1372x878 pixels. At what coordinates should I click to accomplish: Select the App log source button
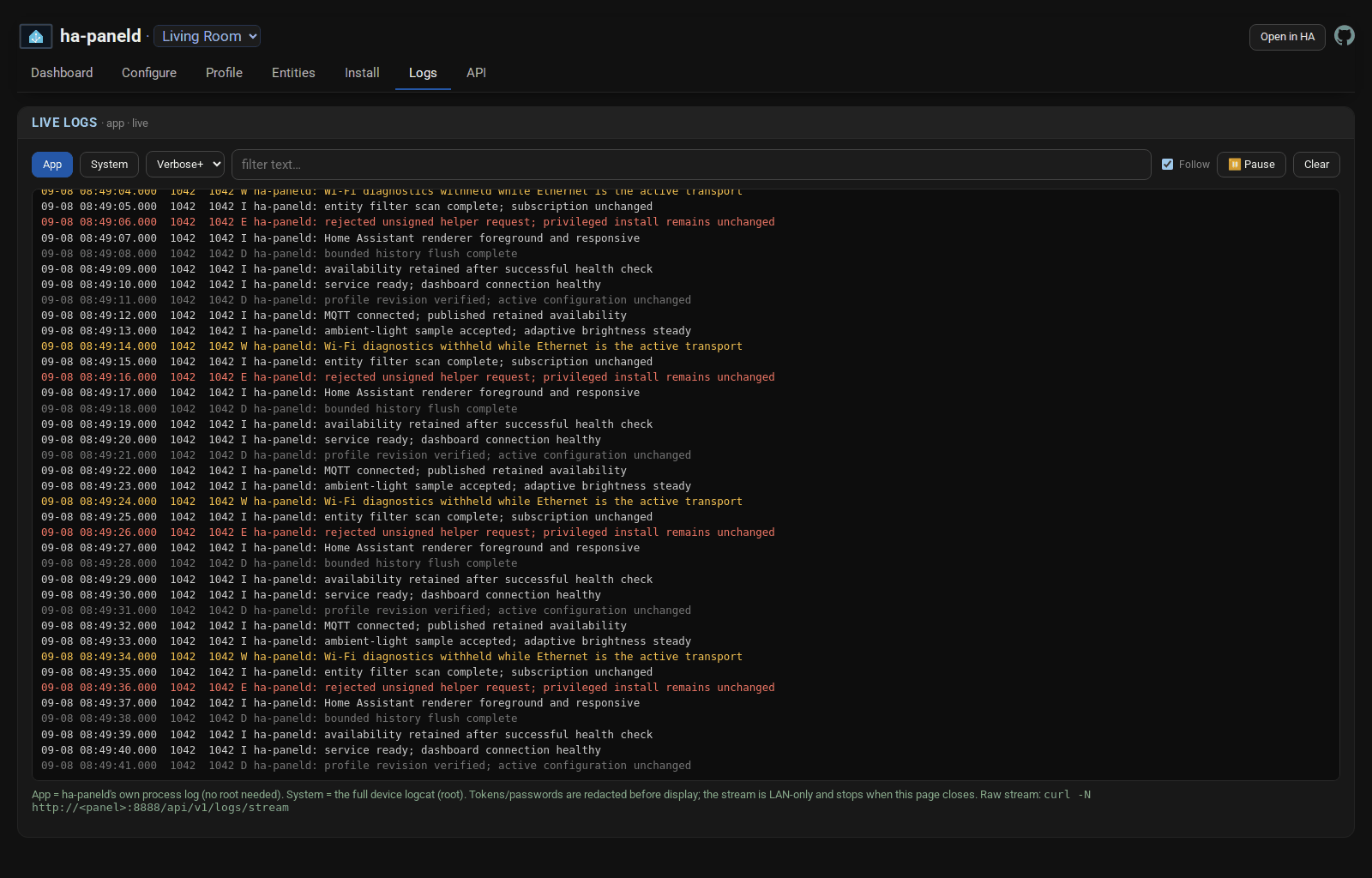(x=52, y=165)
